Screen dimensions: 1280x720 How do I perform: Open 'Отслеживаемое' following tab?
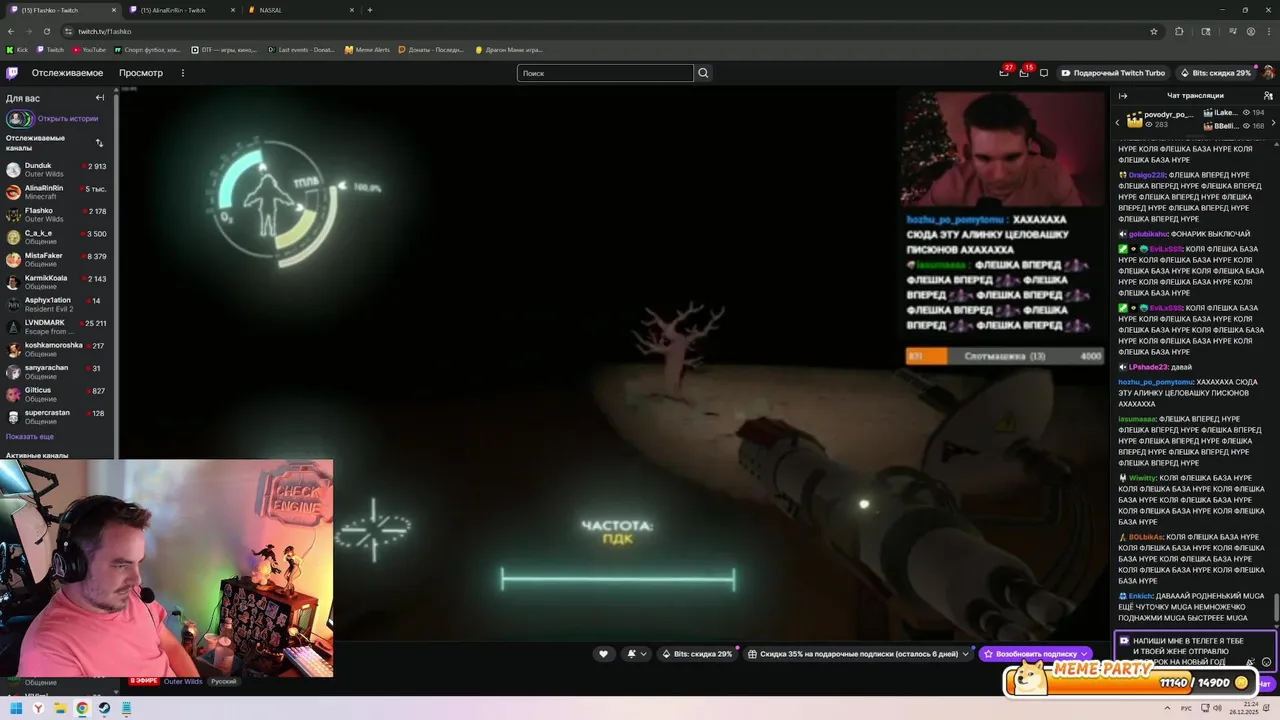[67, 73]
